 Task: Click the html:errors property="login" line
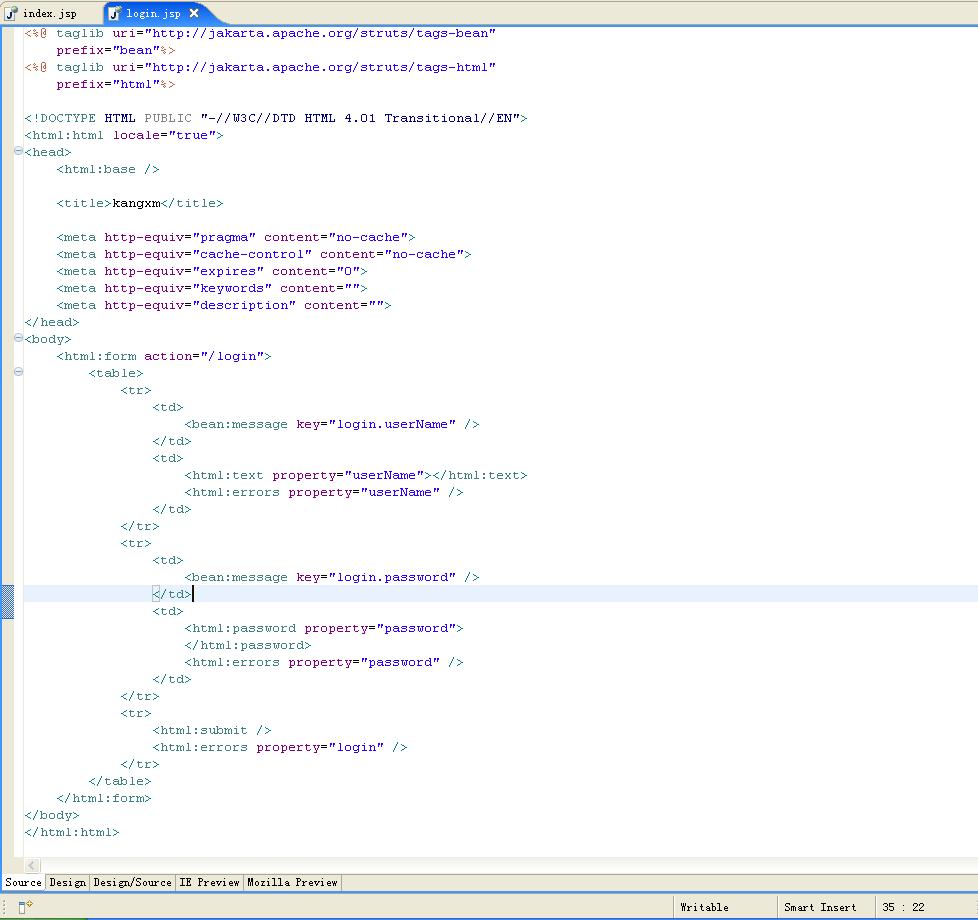click(x=280, y=747)
